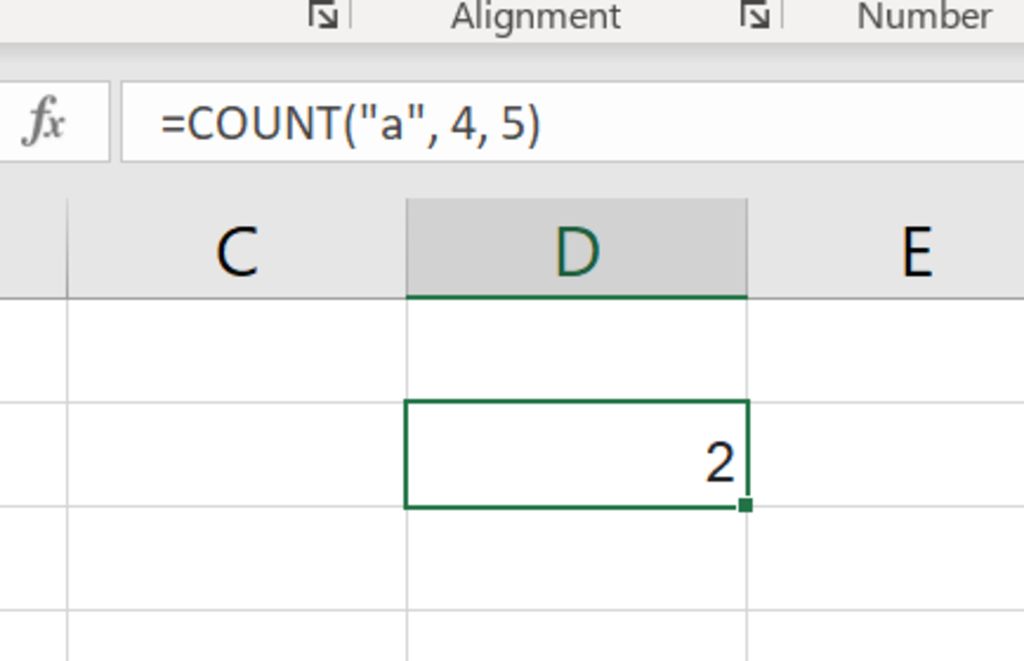Select column C header
The image size is (1024, 661).
pyautogui.click(x=236, y=249)
